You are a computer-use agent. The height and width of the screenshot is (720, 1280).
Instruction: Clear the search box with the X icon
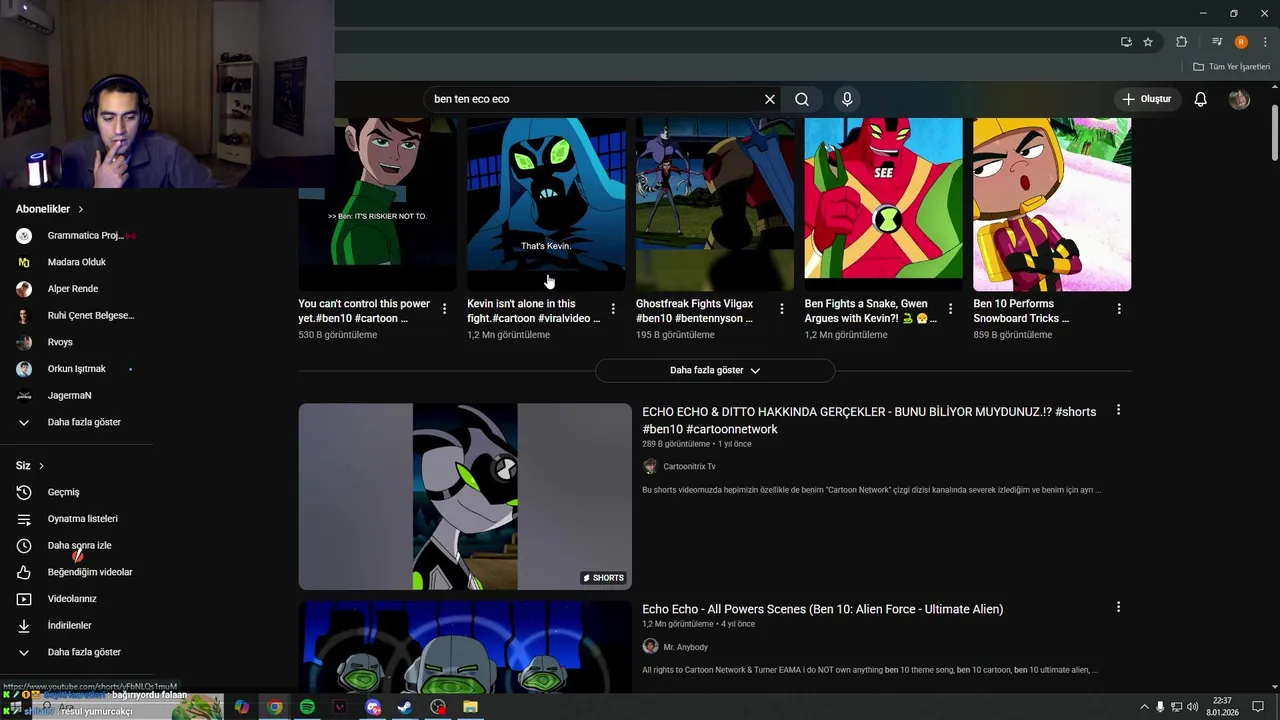click(x=770, y=99)
